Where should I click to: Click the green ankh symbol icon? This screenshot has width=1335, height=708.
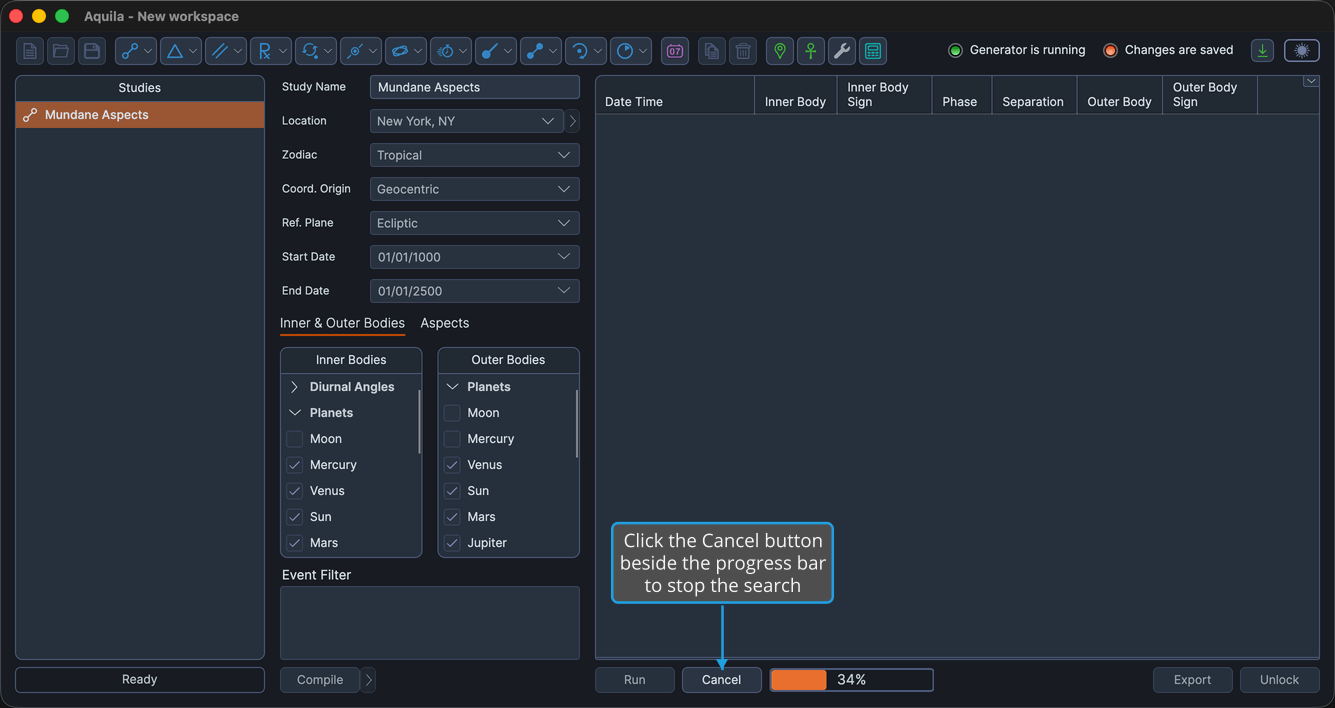811,51
